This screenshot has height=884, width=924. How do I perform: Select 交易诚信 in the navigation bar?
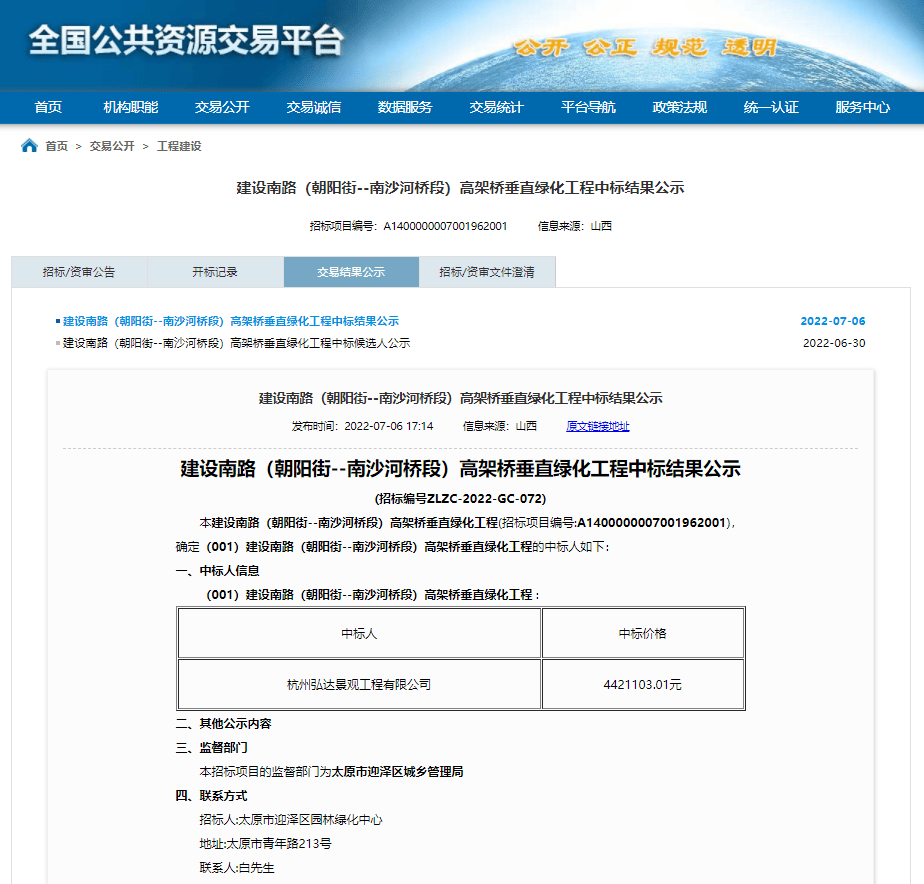[313, 108]
